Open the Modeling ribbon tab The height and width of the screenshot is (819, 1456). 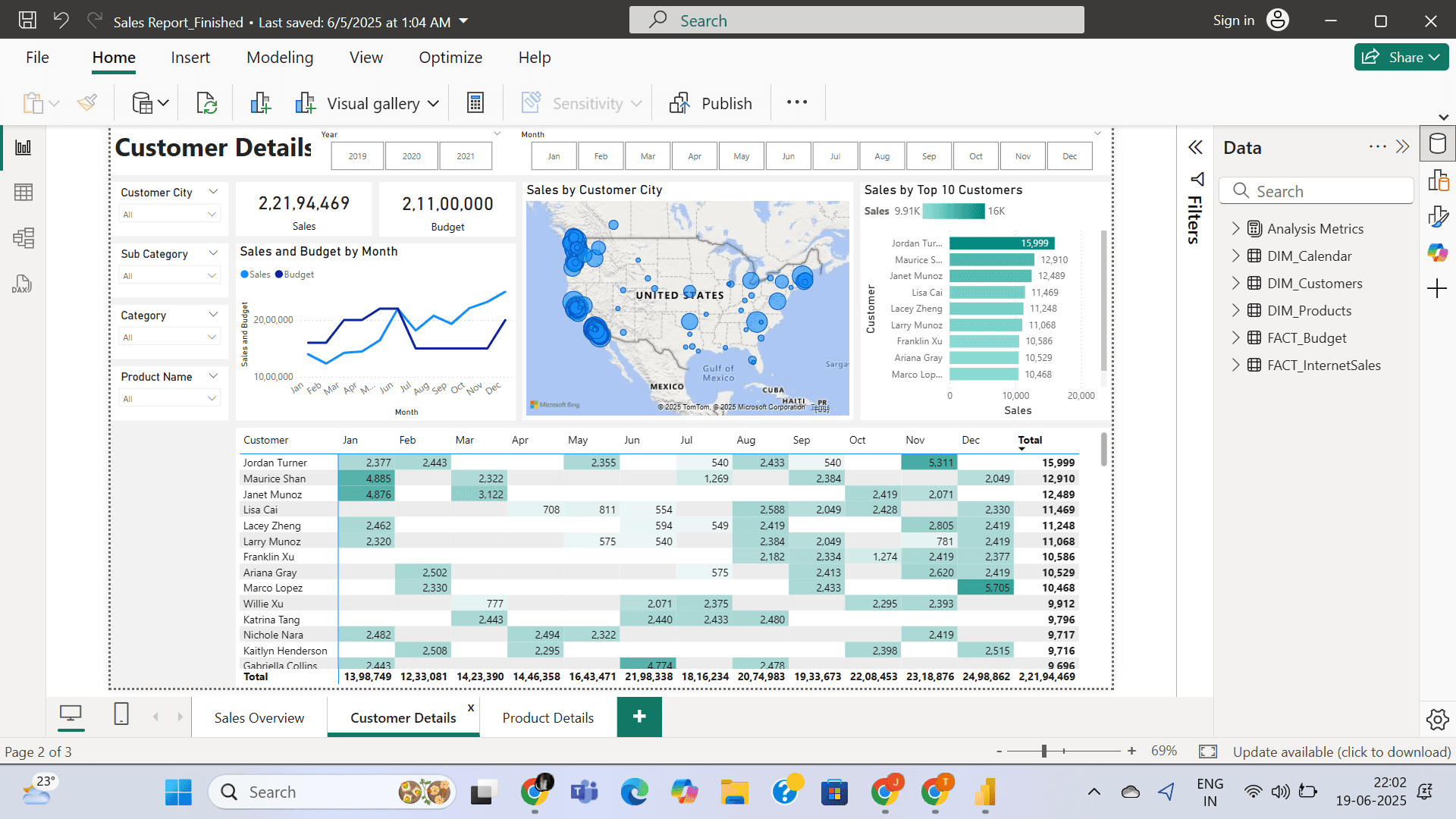click(280, 58)
